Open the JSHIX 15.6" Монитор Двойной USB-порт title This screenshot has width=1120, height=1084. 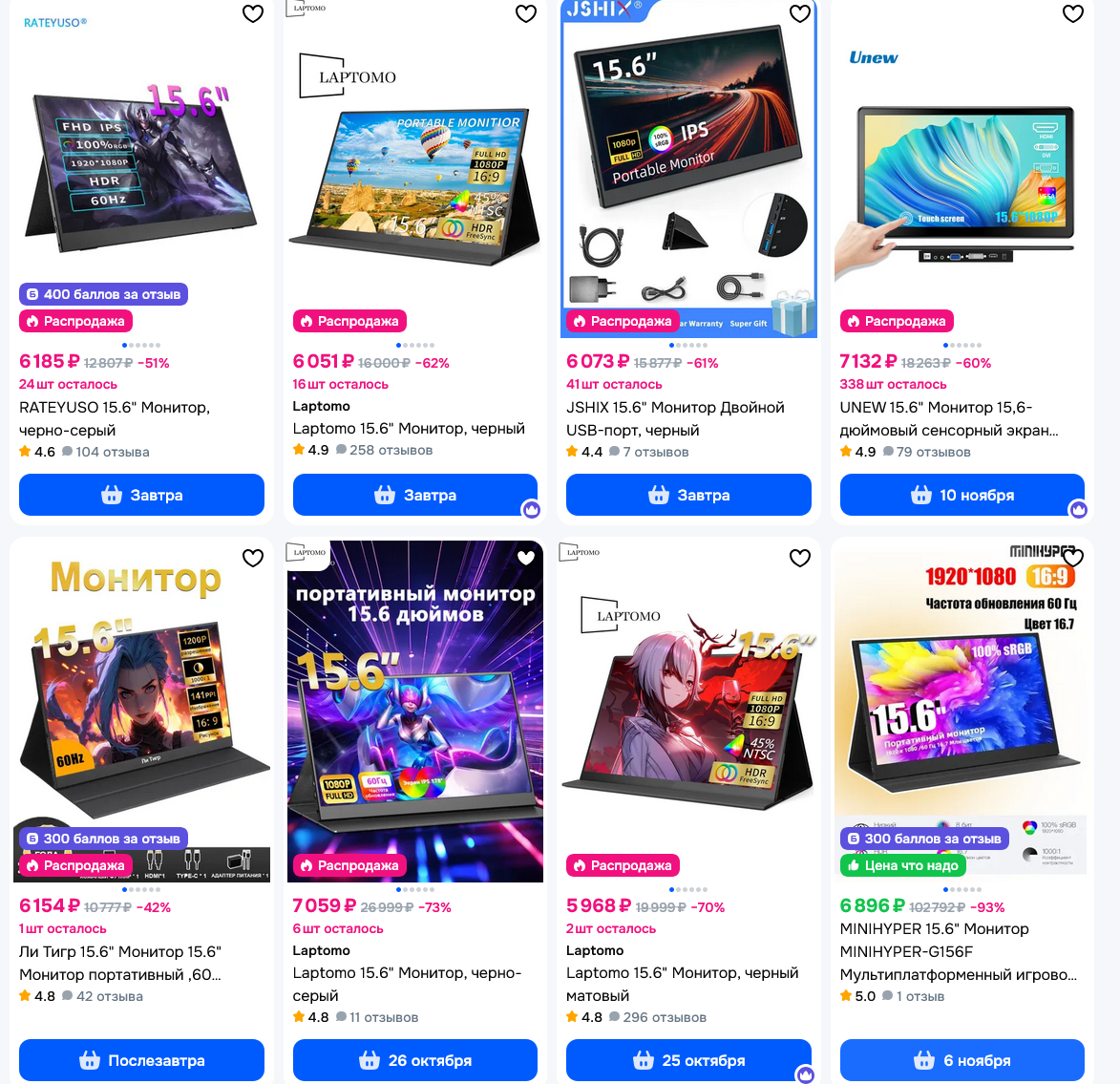coord(675,418)
